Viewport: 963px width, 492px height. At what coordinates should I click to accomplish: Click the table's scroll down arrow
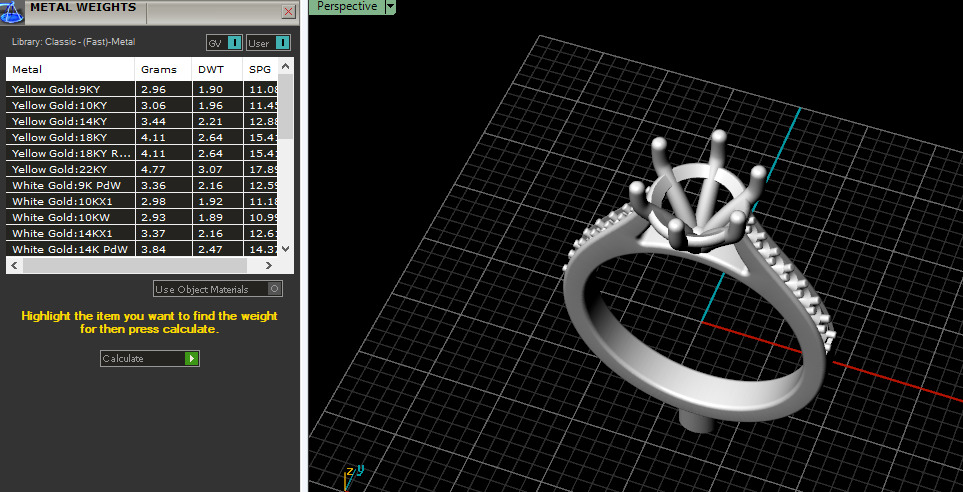point(286,249)
